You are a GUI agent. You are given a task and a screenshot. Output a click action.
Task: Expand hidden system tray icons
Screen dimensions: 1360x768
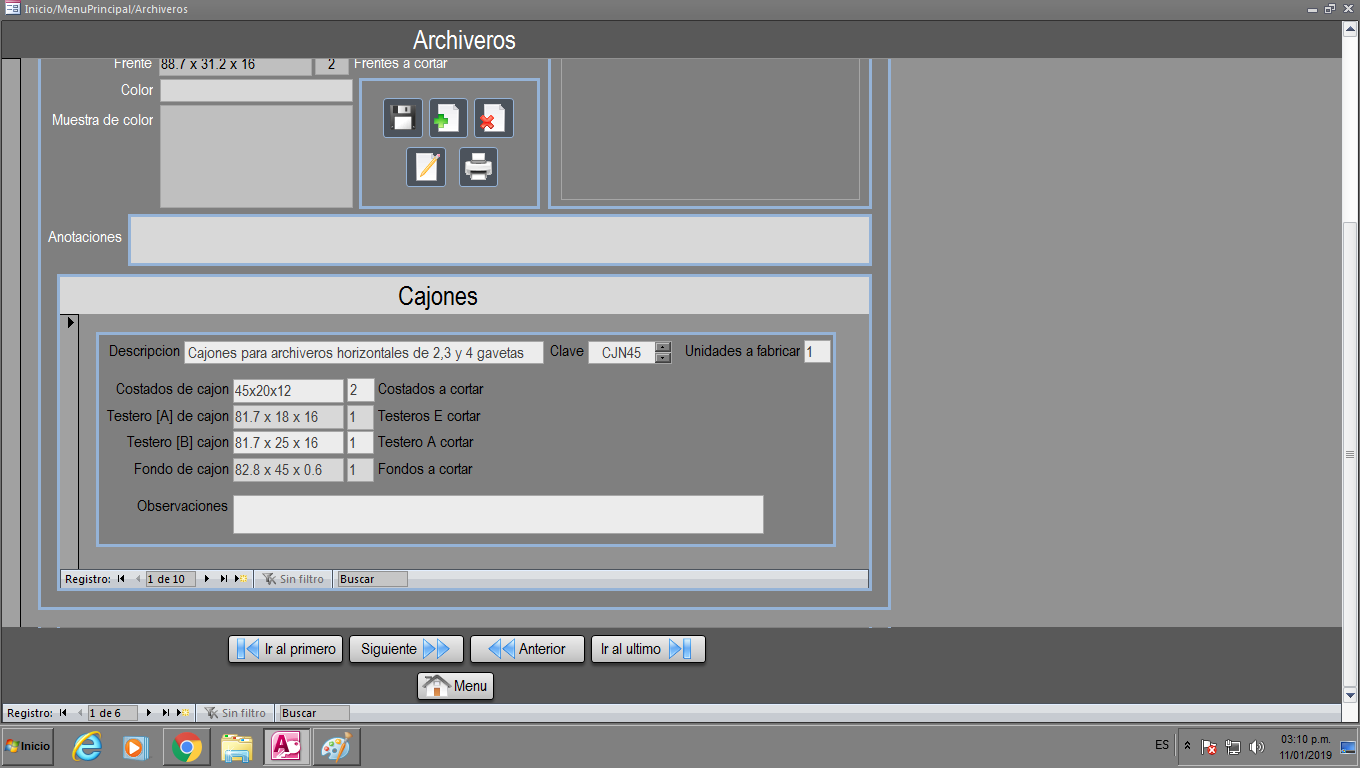pyautogui.click(x=1187, y=746)
